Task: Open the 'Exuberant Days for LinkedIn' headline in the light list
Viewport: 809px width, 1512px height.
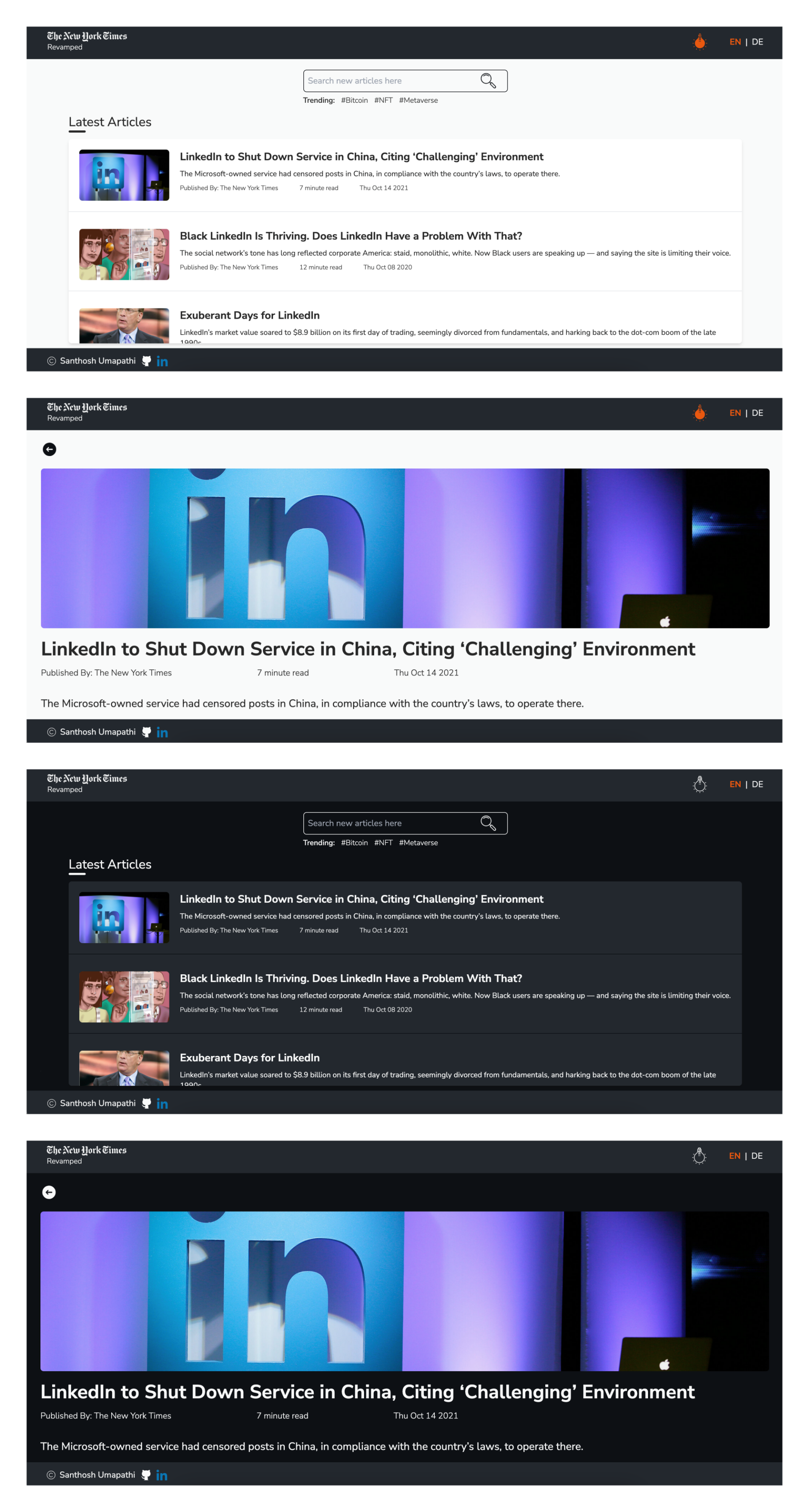Action: pos(249,315)
